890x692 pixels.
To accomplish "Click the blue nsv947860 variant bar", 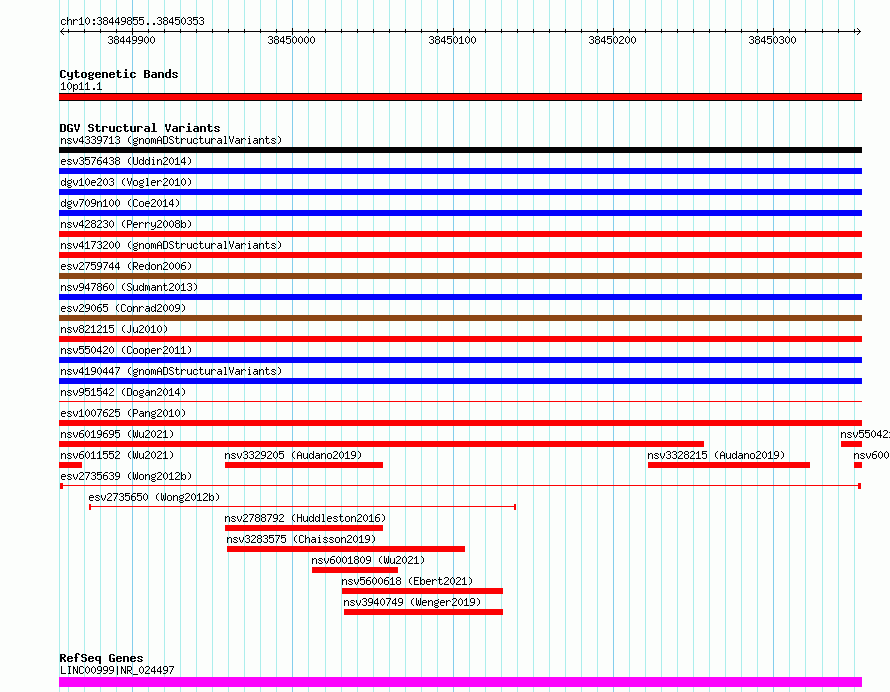I will tap(460, 297).
